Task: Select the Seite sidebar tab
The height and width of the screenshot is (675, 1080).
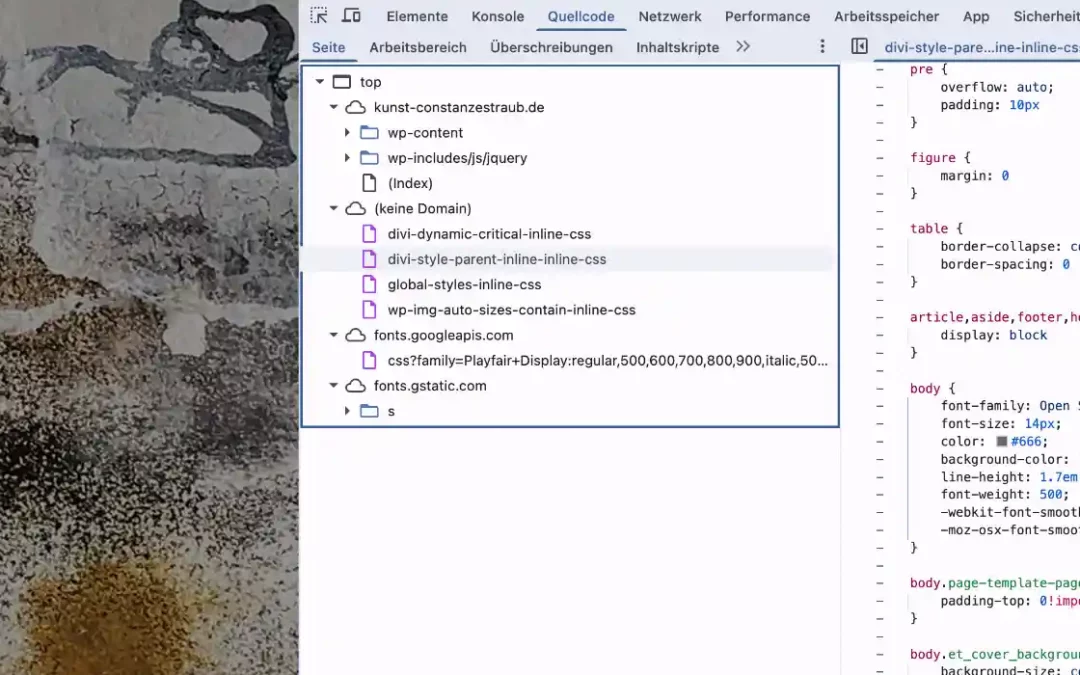Action: point(329,48)
